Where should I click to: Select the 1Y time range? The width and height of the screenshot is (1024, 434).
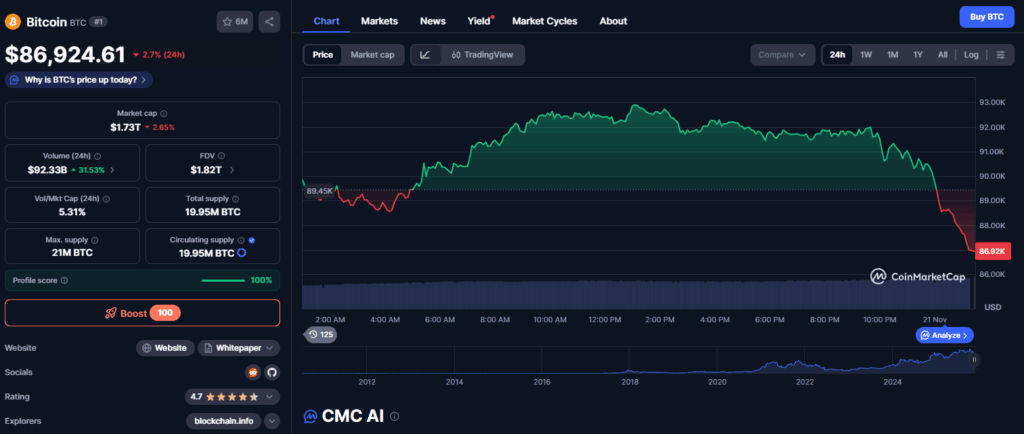918,55
